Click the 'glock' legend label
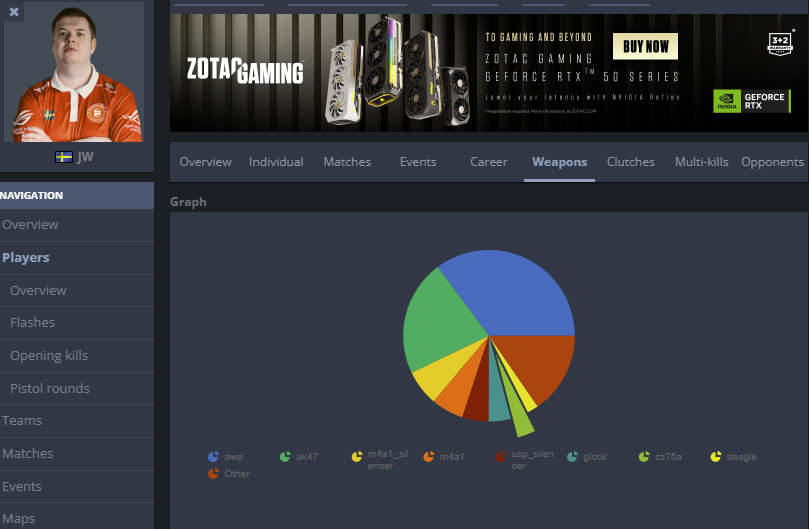The height and width of the screenshot is (529, 809). [595, 457]
